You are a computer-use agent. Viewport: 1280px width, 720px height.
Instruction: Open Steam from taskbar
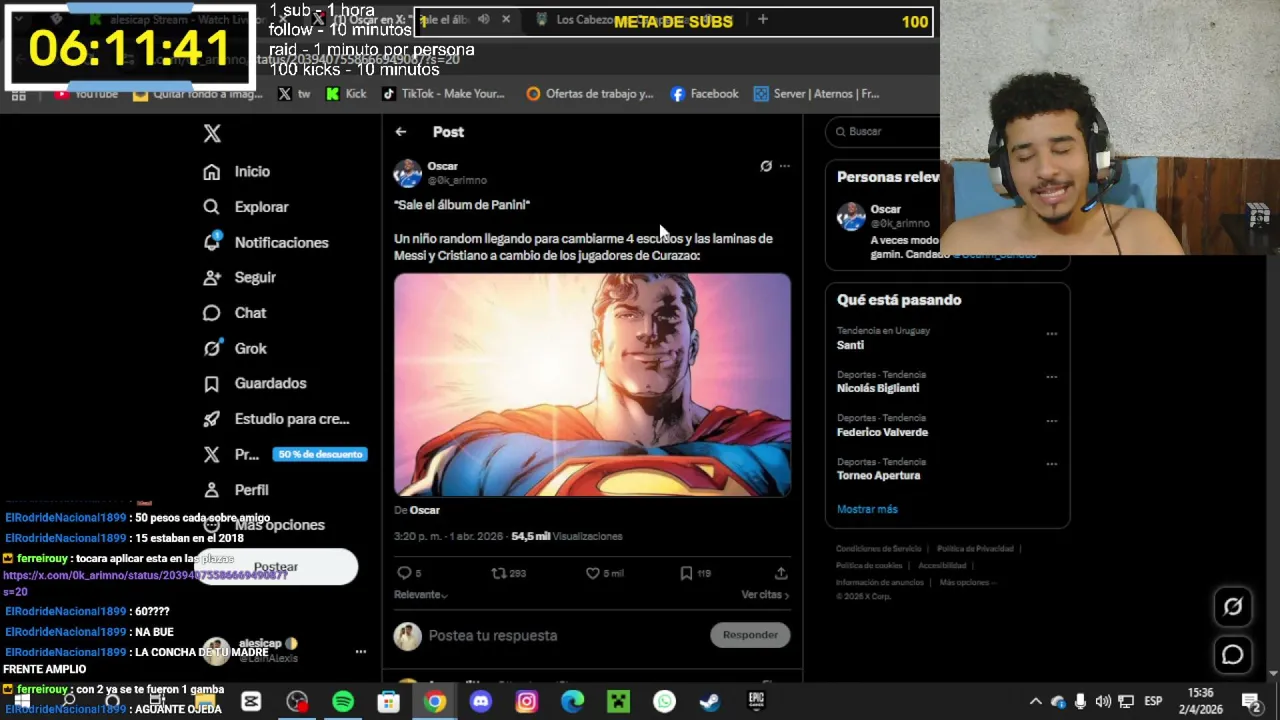[710, 702]
